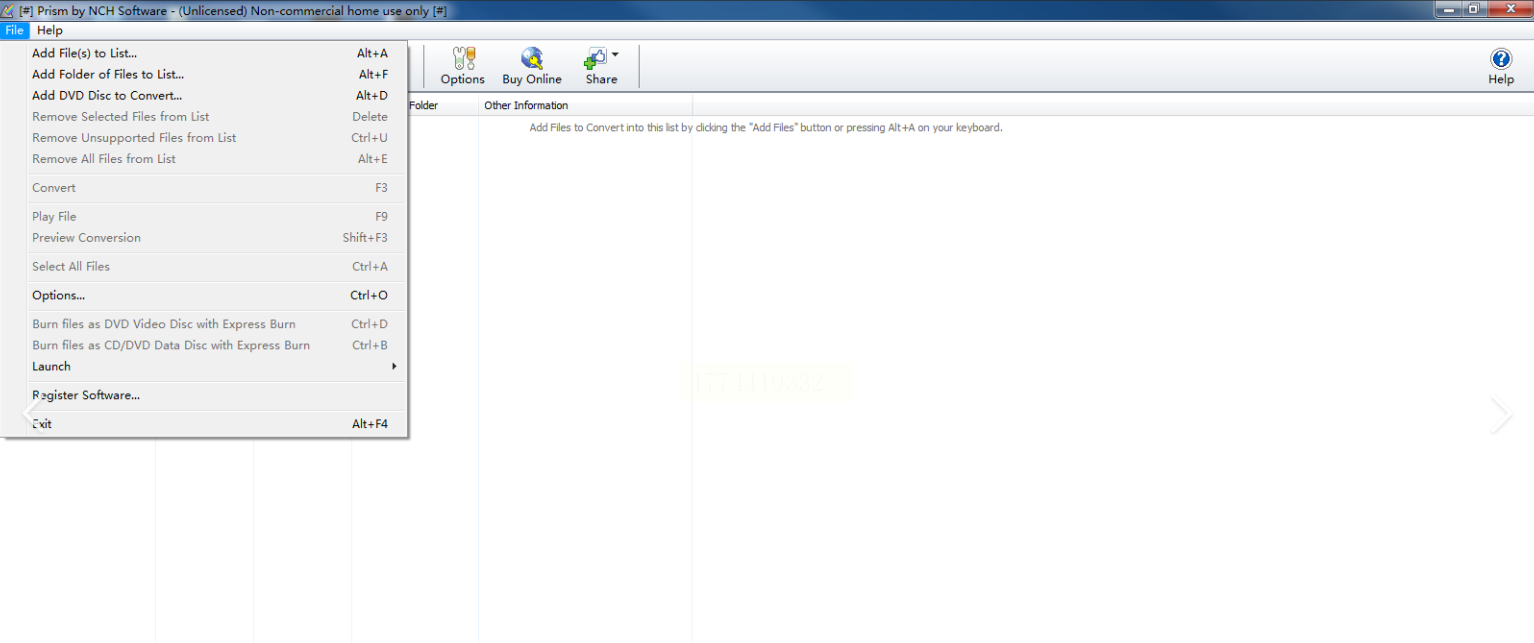Open Options... from the File menu
This screenshot has height=643, width=1534.
pyautogui.click(x=205, y=296)
